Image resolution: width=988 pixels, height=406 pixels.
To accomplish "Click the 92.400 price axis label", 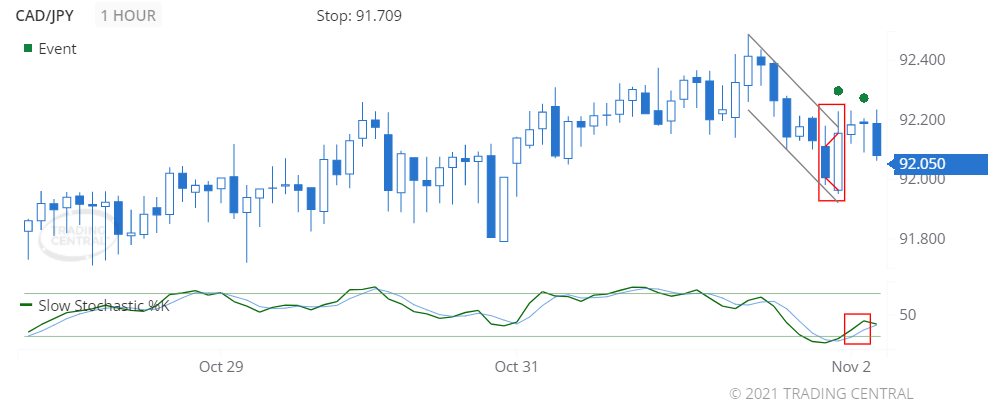I will 921,60.
